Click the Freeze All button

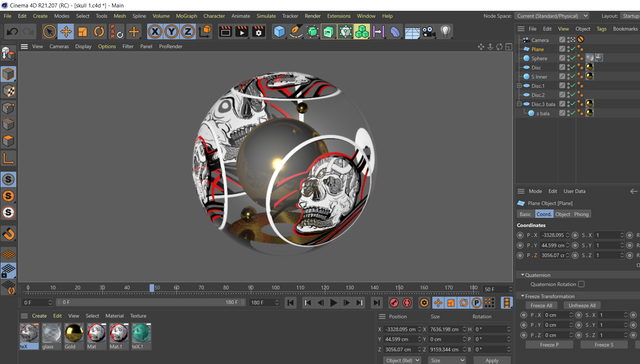point(541,305)
